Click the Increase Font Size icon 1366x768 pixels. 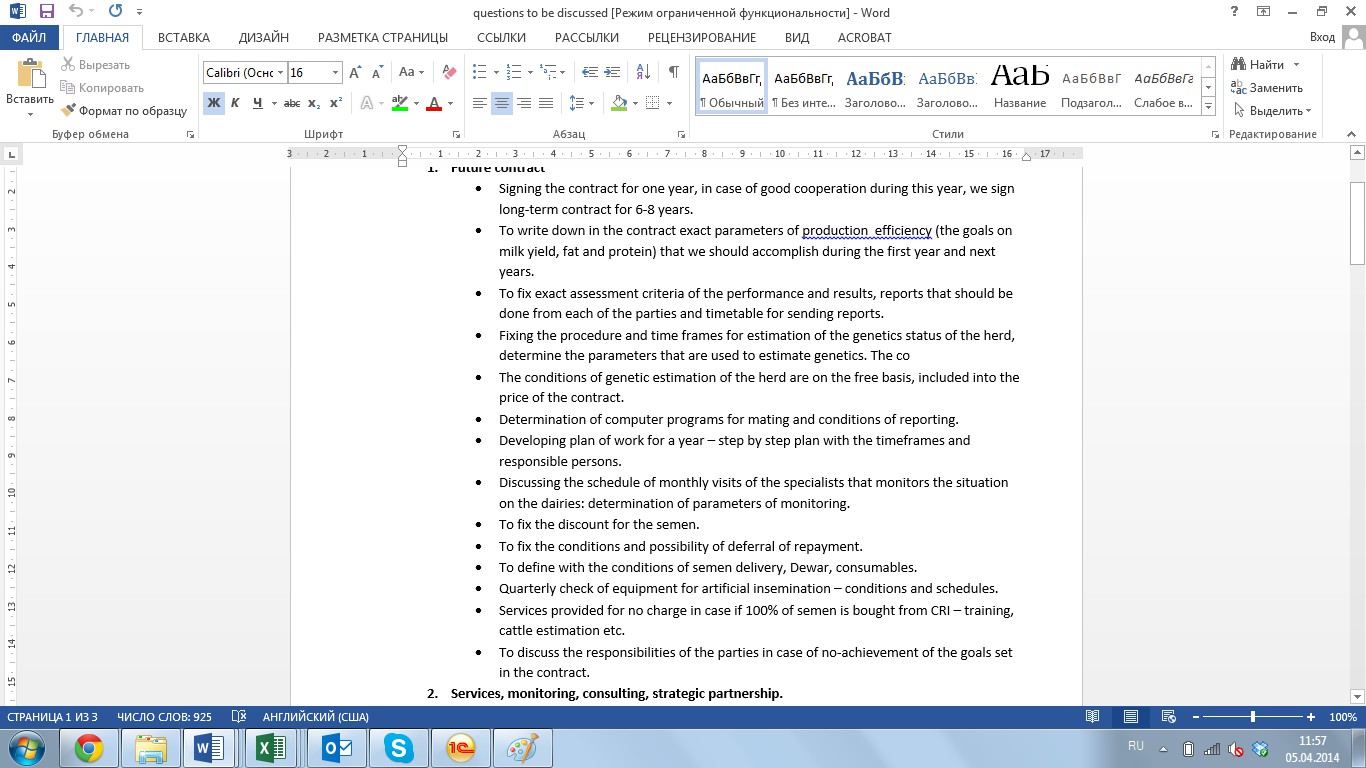click(355, 73)
